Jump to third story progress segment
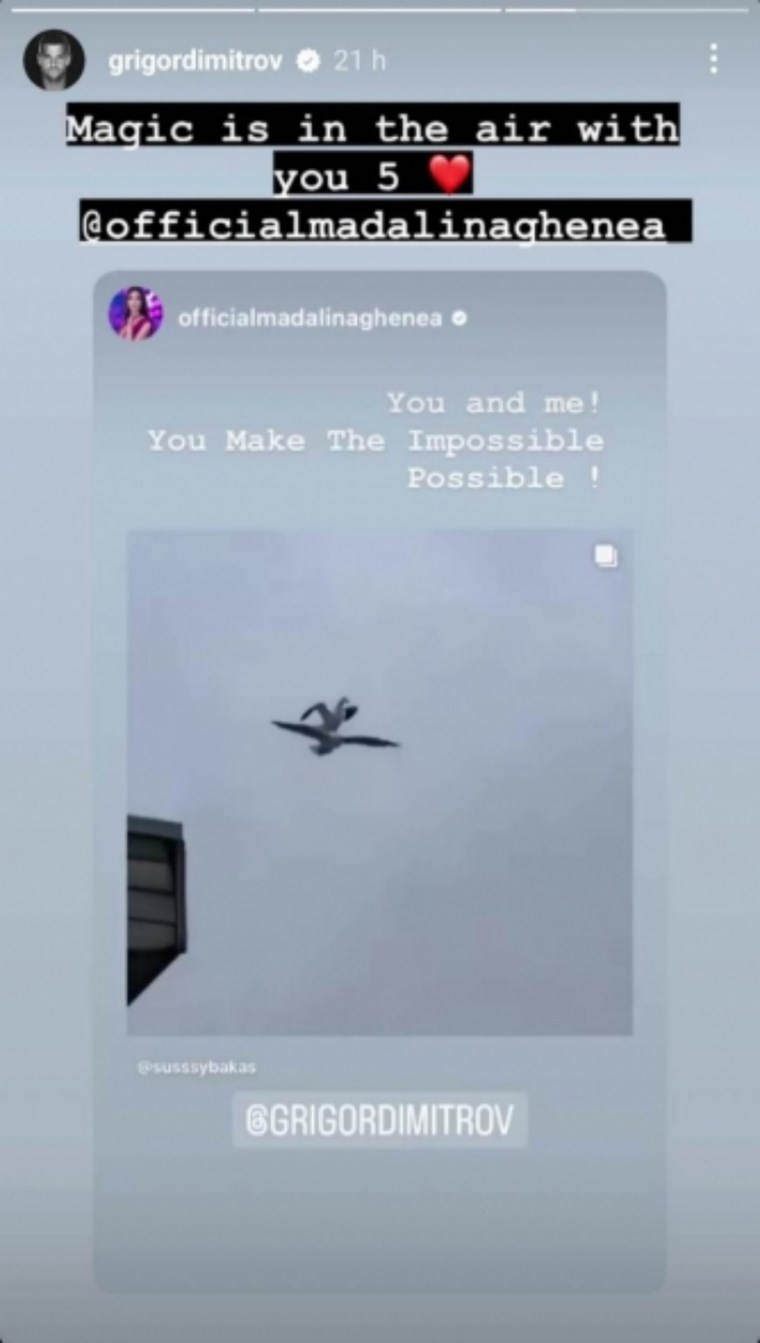Screen dimensions: 760x1343 (627, 9)
